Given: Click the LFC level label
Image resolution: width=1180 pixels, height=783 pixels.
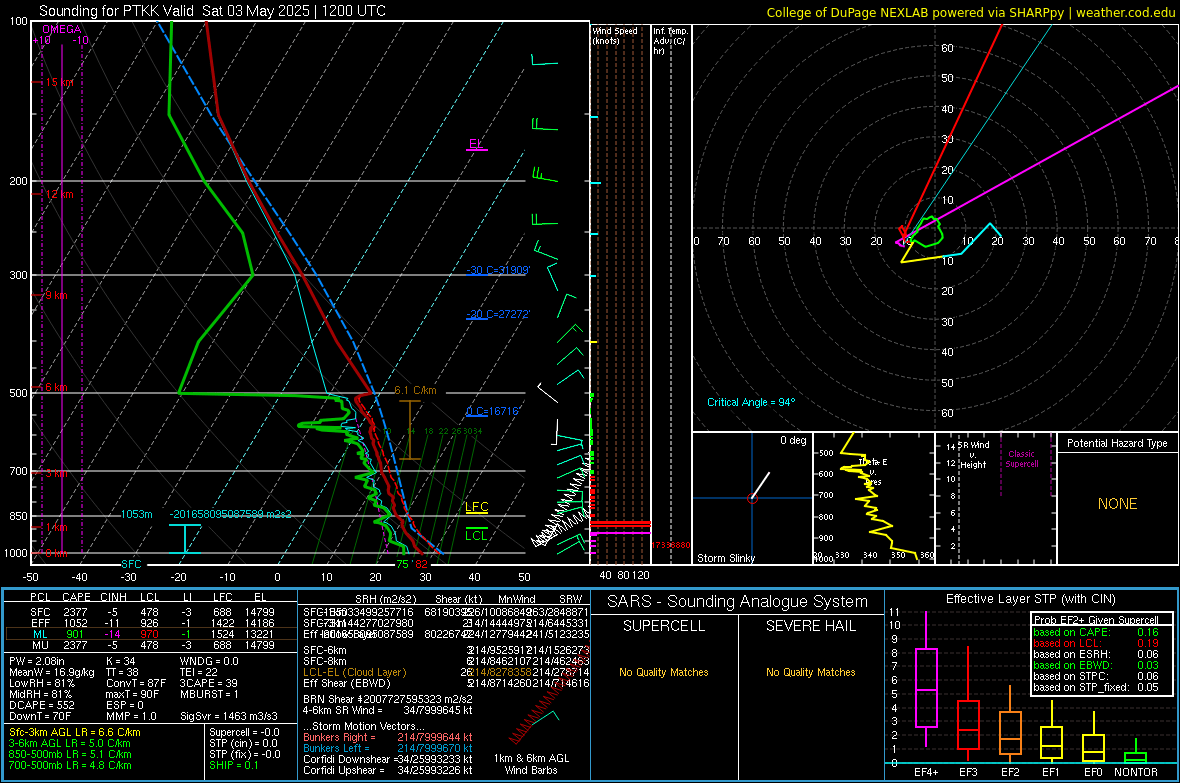Looking at the screenshot, I should (x=476, y=507).
